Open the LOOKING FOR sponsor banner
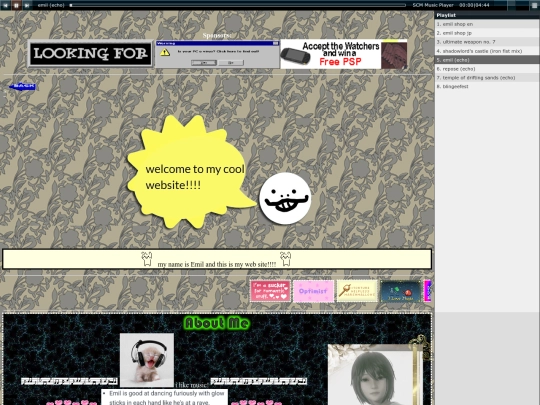 91,54
